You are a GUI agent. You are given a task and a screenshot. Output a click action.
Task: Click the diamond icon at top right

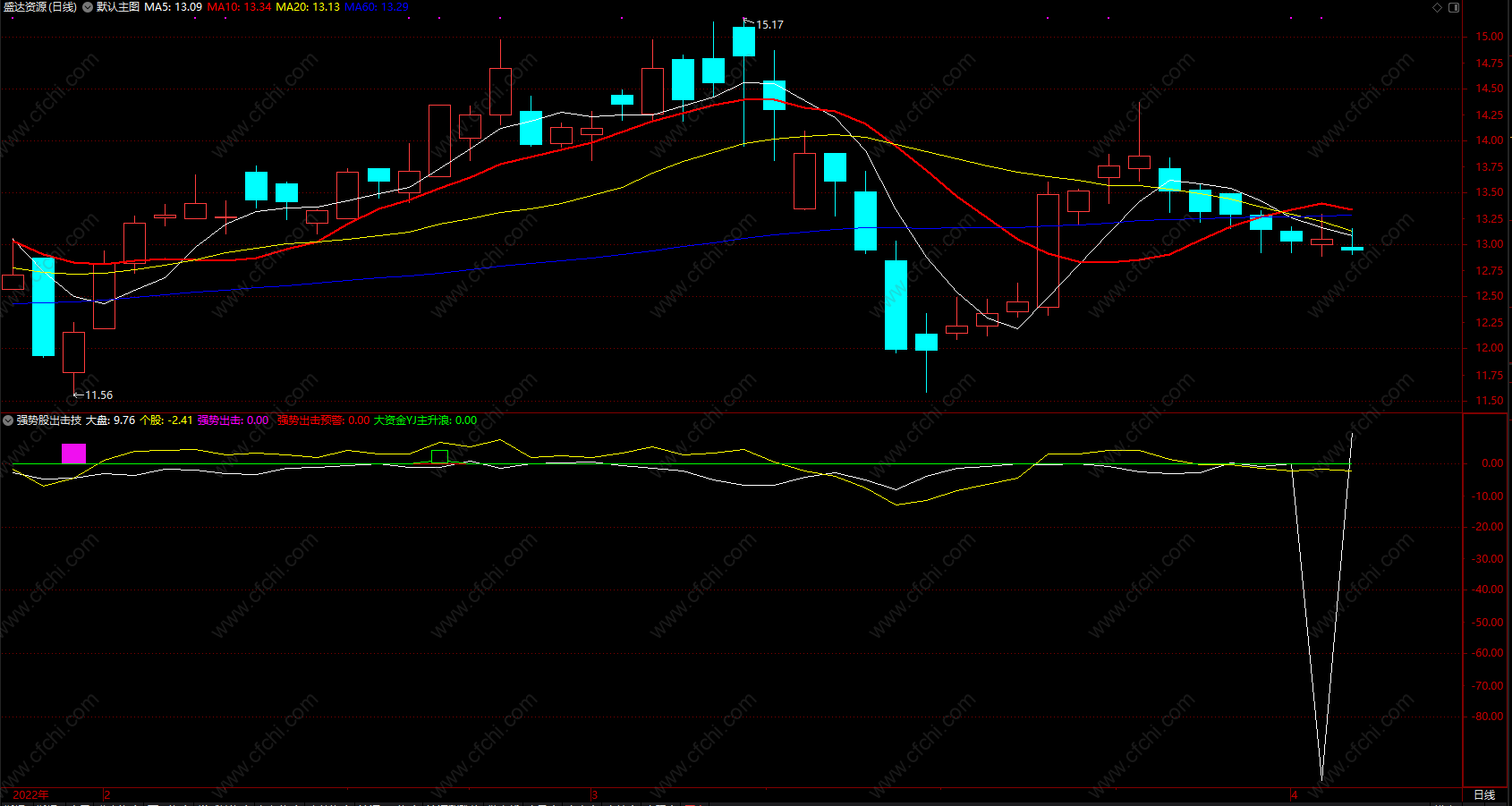[1438, 7]
